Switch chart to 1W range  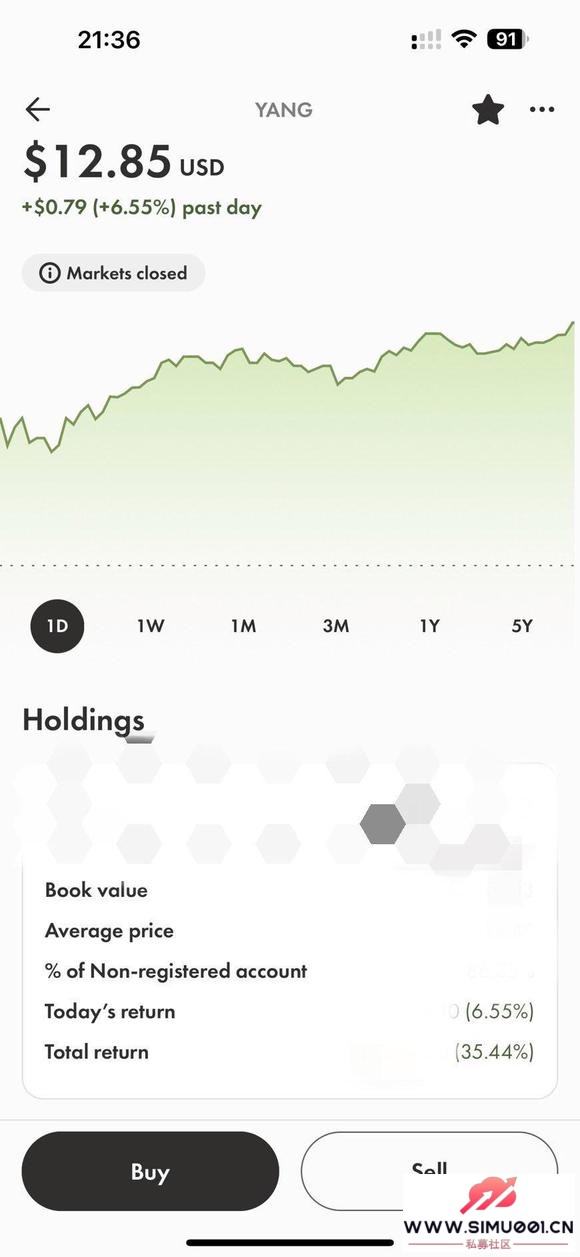coord(150,626)
